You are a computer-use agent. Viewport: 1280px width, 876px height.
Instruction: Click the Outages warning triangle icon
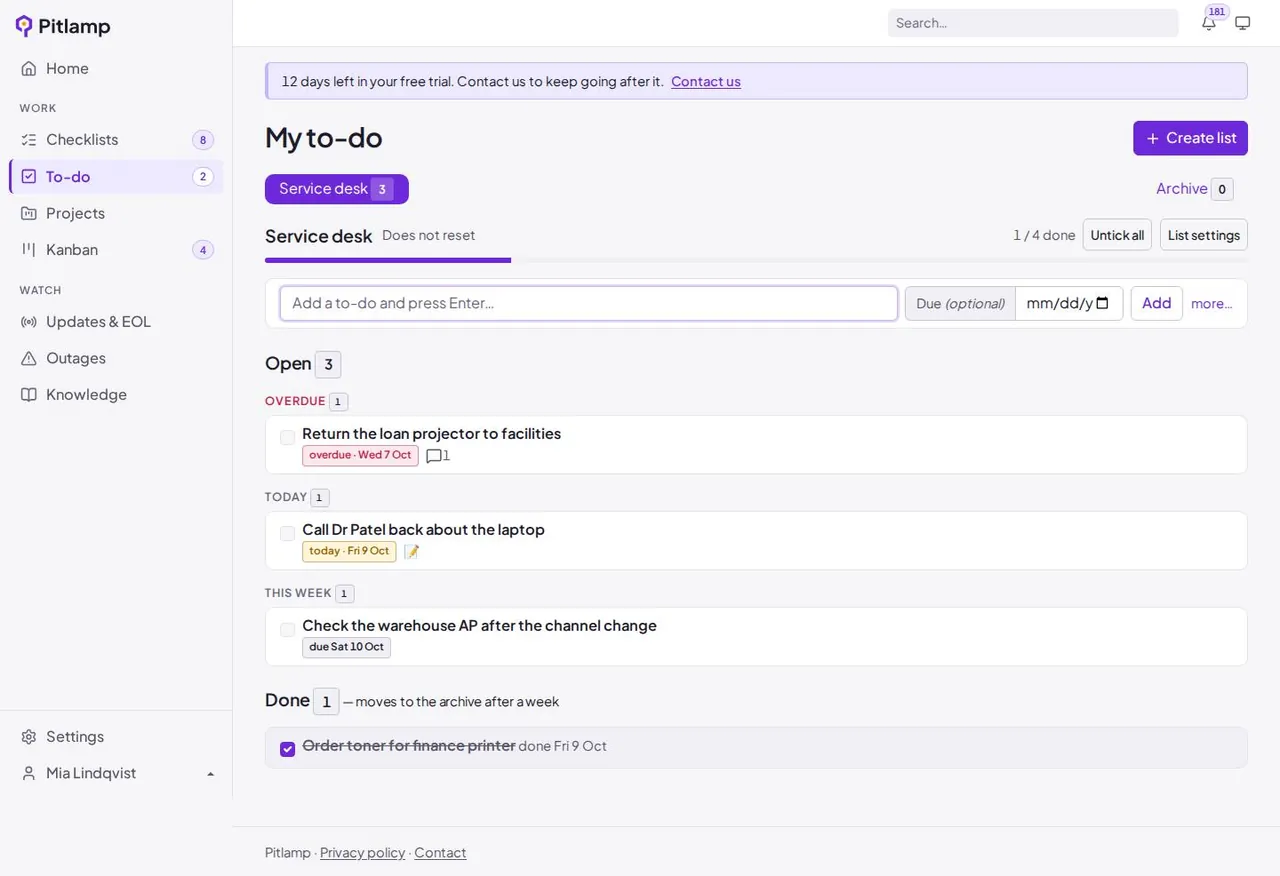29,358
